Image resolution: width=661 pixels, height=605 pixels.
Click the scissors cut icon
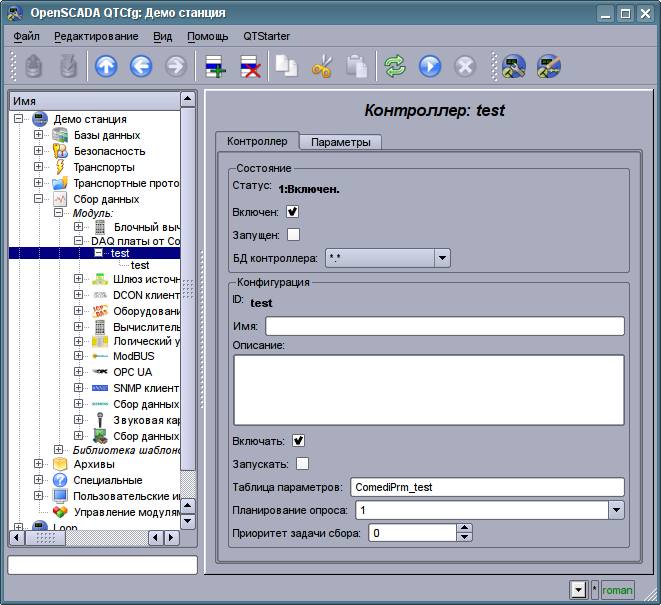click(322, 67)
